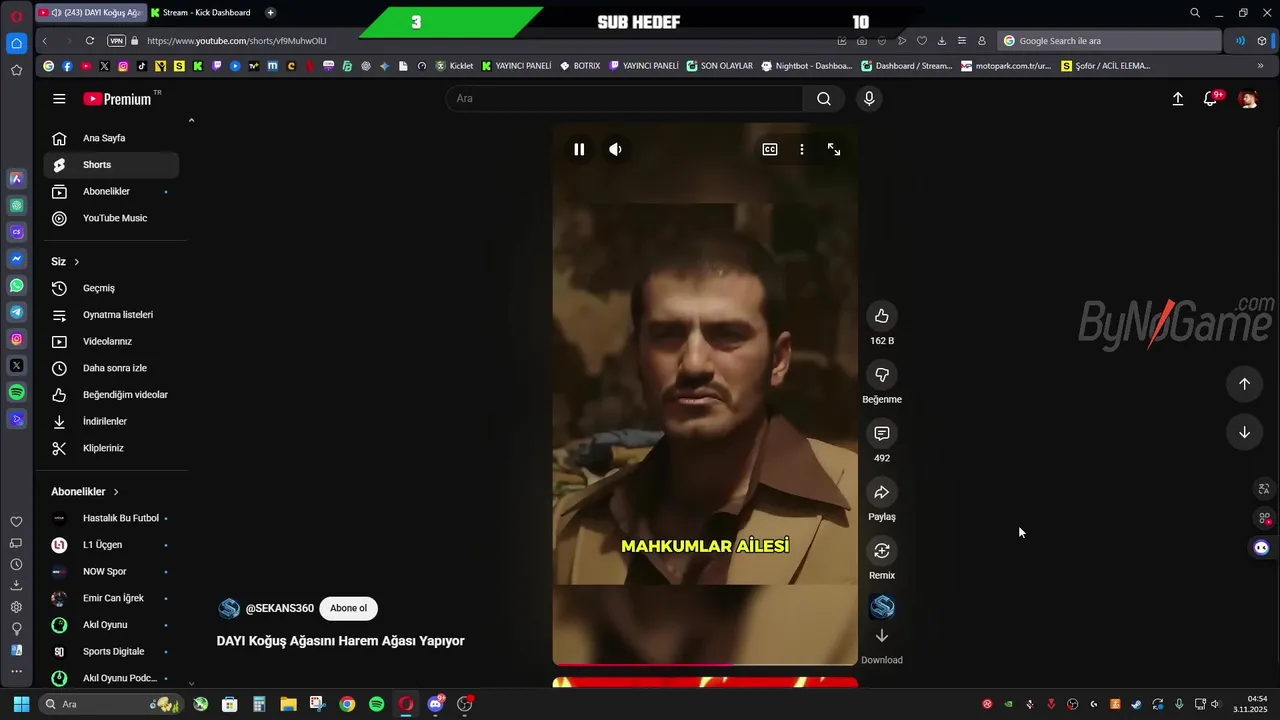Open YouTube Music in the sidebar
The width and height of the screenshot is (1280, 720).
111,218
